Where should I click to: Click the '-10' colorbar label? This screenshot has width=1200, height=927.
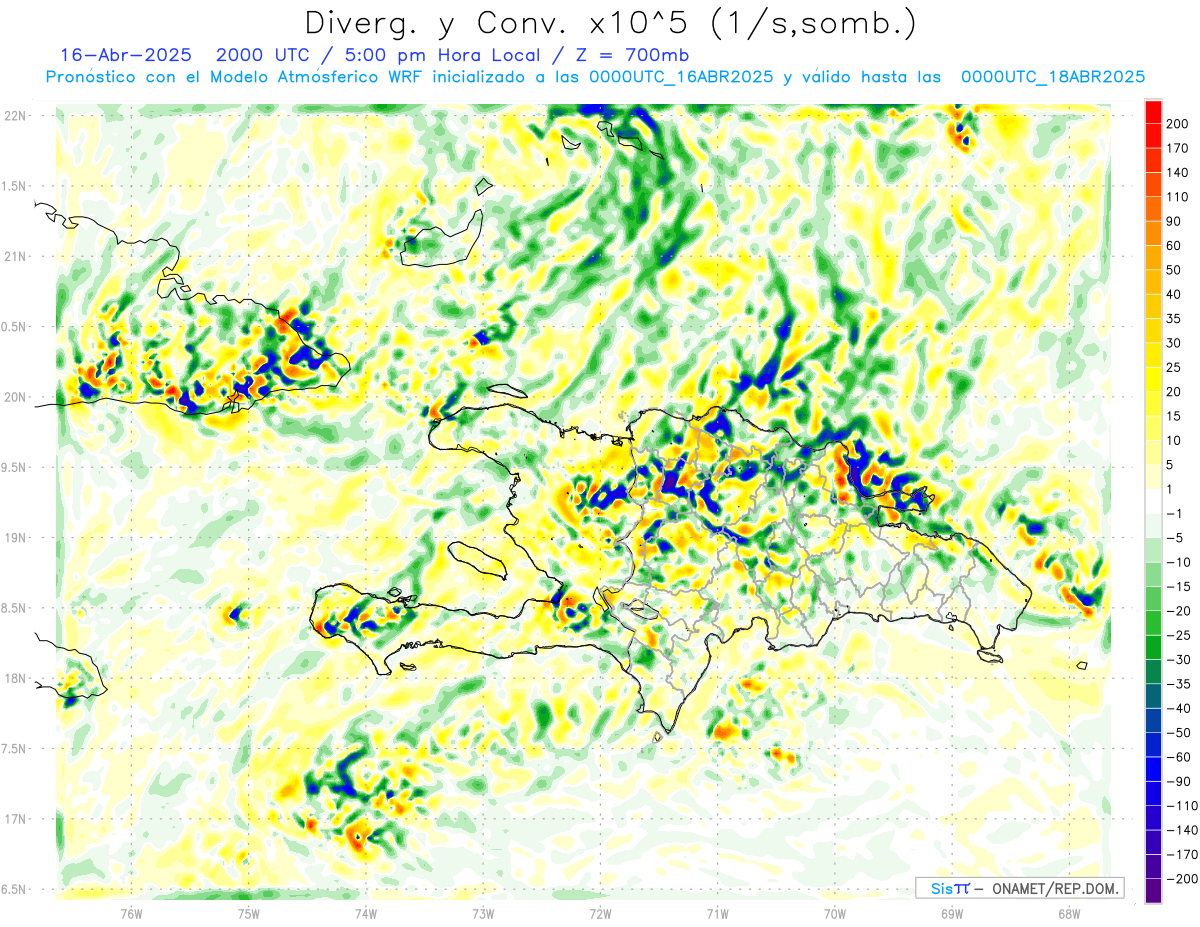click(x=1178, y=563)
